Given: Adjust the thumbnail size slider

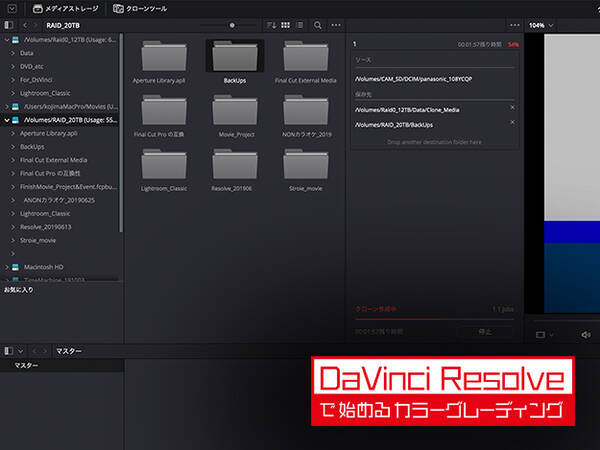Looking at the screenshot, I should tap(232, 25).
